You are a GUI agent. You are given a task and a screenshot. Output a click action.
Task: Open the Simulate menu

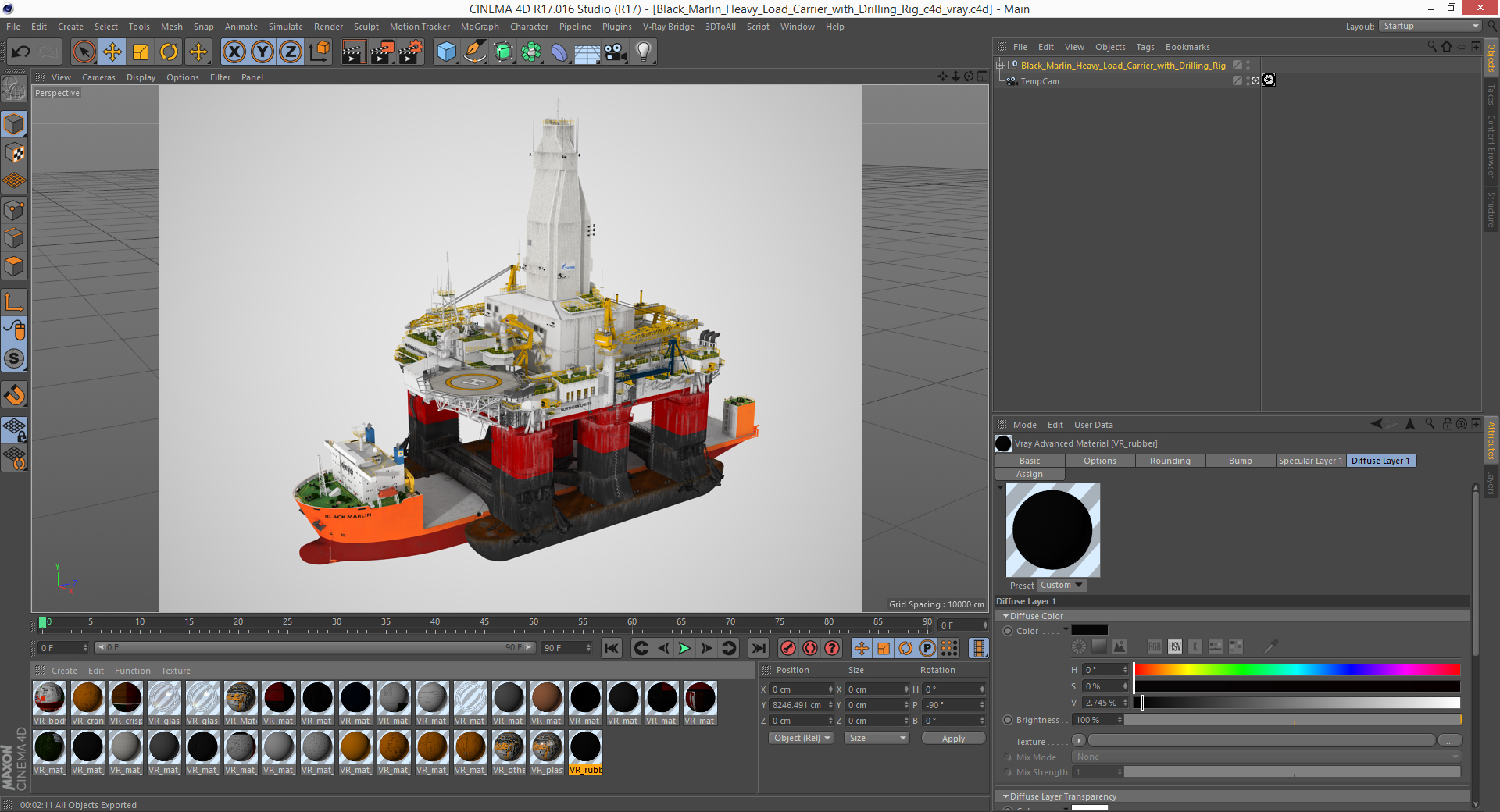(x=286, y=27)
